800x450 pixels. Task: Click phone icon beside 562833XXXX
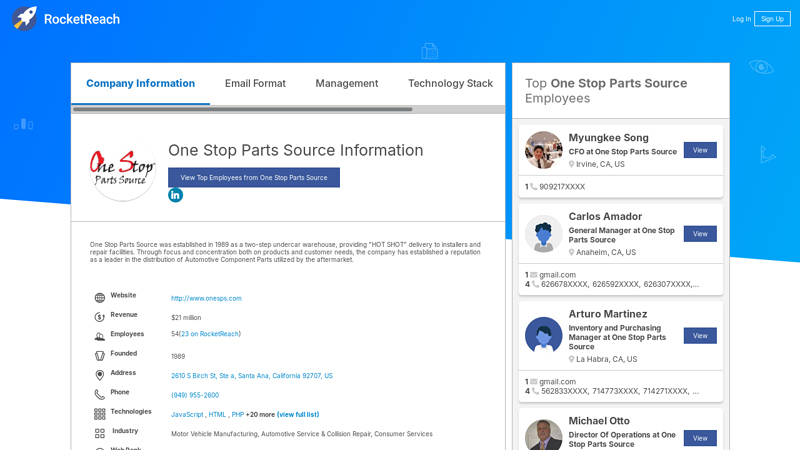click(x=535, y=391)
